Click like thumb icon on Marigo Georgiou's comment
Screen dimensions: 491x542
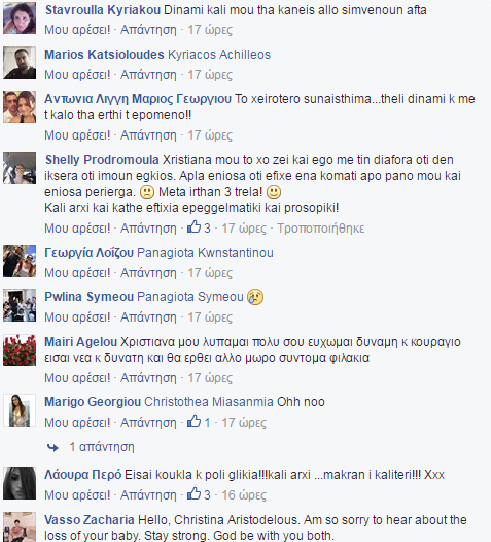pos(194,421)
